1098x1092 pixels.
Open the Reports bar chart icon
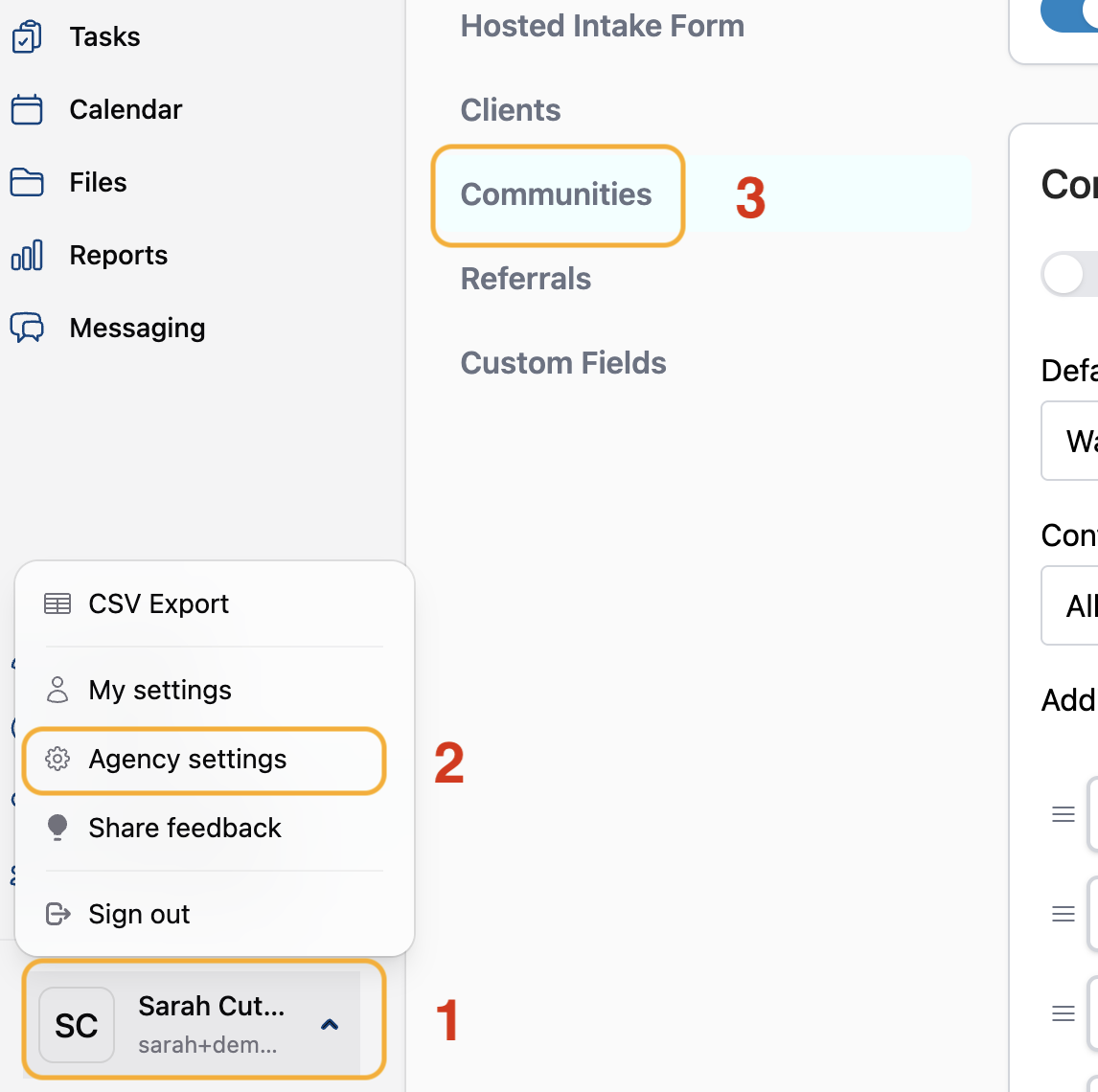27,256
